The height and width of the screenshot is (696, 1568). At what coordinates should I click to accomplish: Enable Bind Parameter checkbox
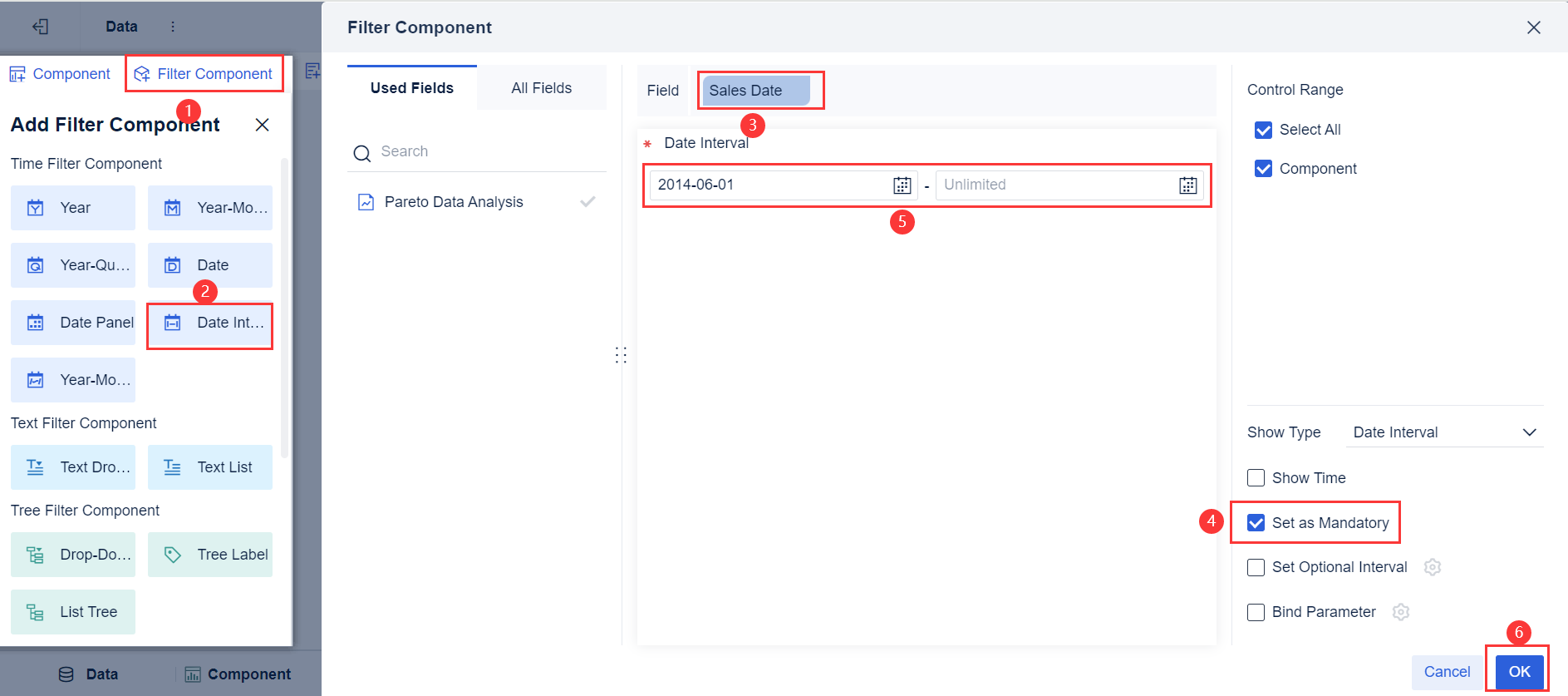[x=1256, y=612]
